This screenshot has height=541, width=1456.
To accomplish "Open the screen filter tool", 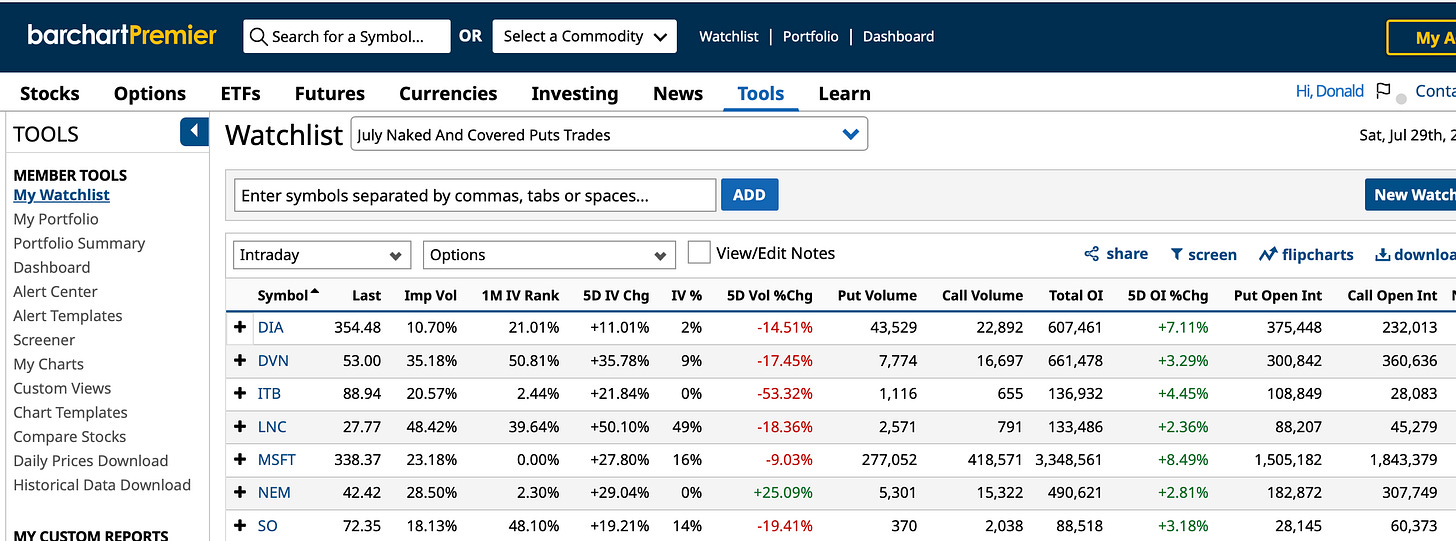I will [x=1203, y=255].
